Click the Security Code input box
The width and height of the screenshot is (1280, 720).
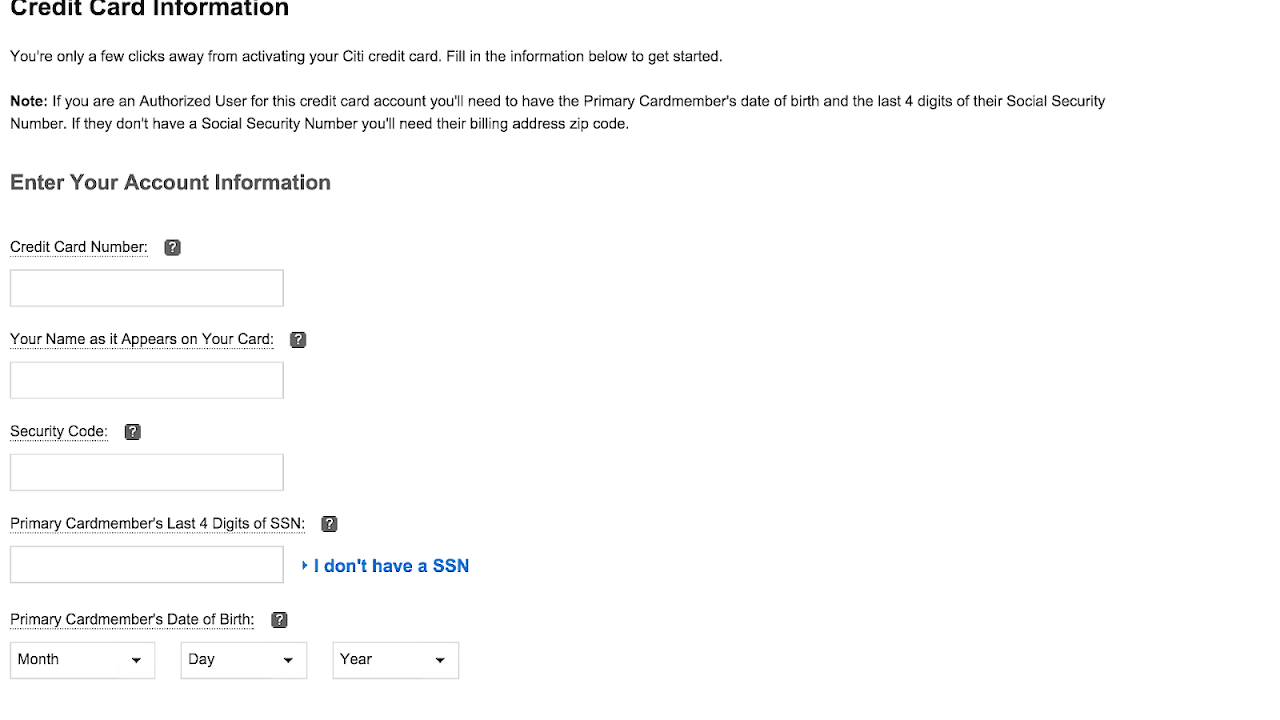tap(146, 471)
